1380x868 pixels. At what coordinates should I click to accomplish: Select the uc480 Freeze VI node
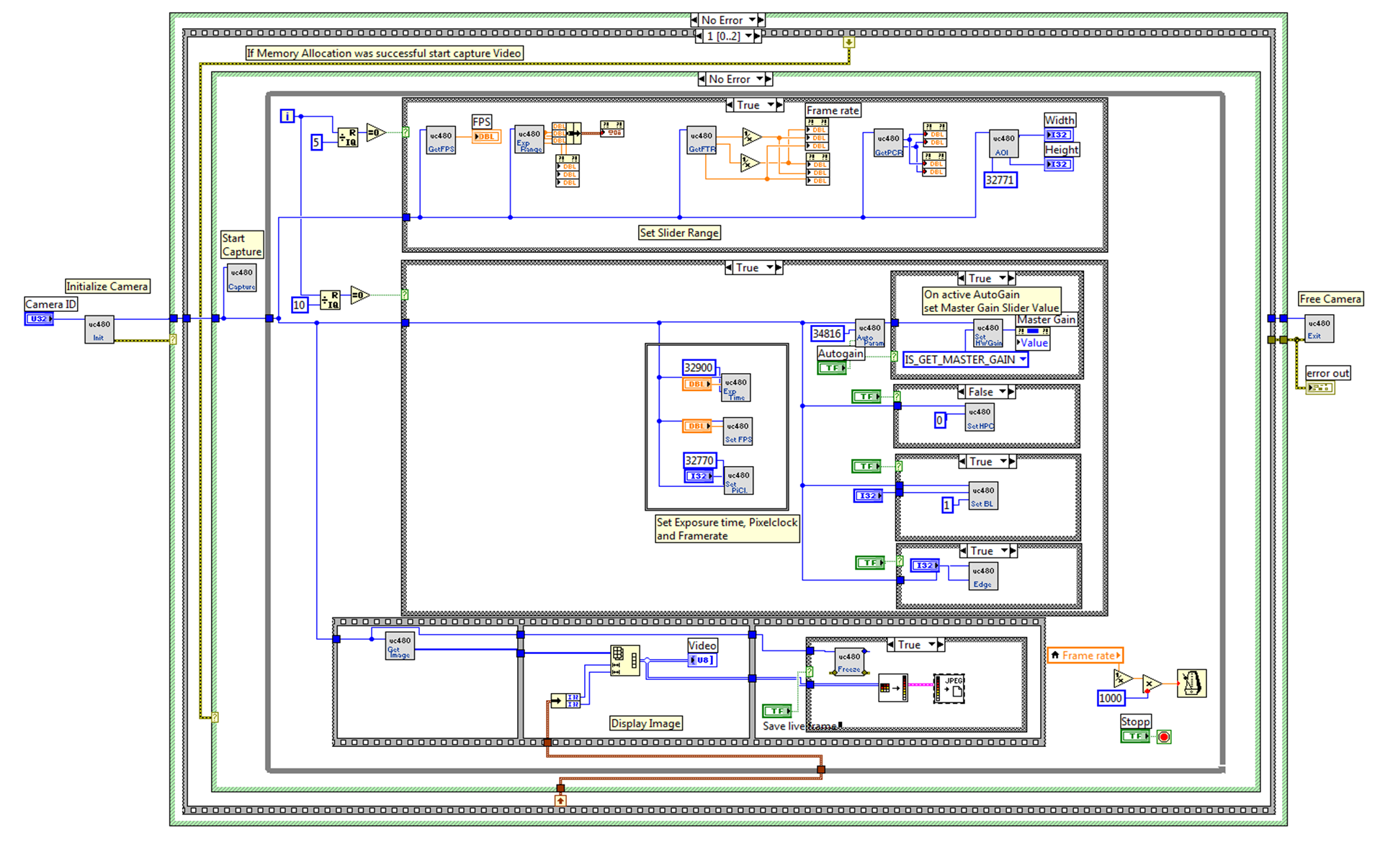tap(850, 662)
